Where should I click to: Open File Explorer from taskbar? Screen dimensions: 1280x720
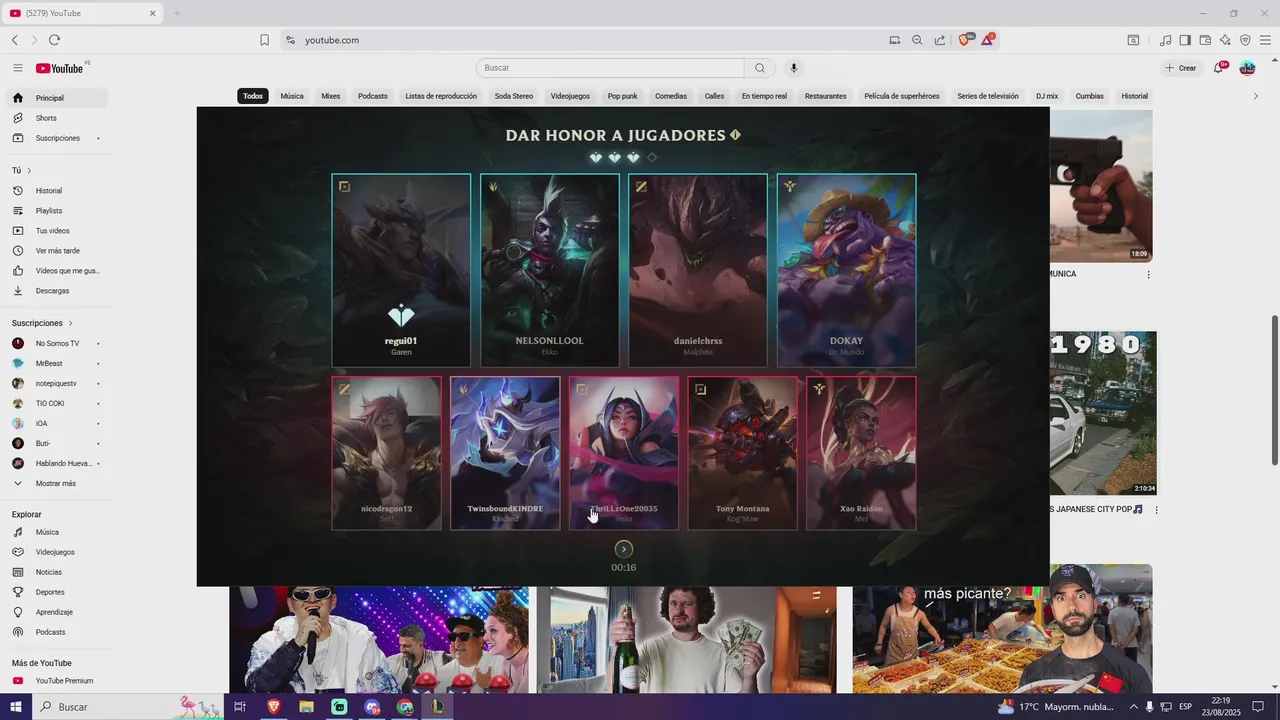coord(306,707)
